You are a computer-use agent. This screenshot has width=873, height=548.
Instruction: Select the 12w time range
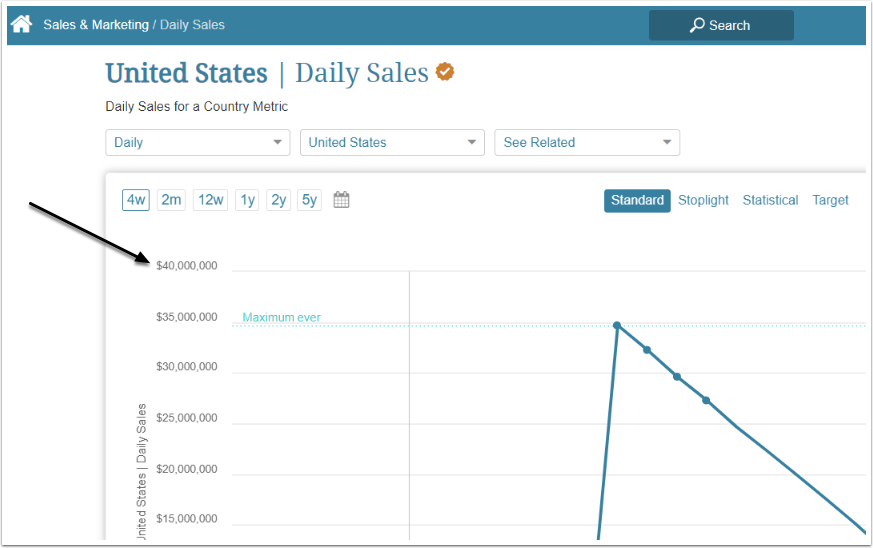pyautogui.click(x=210, y=200)
